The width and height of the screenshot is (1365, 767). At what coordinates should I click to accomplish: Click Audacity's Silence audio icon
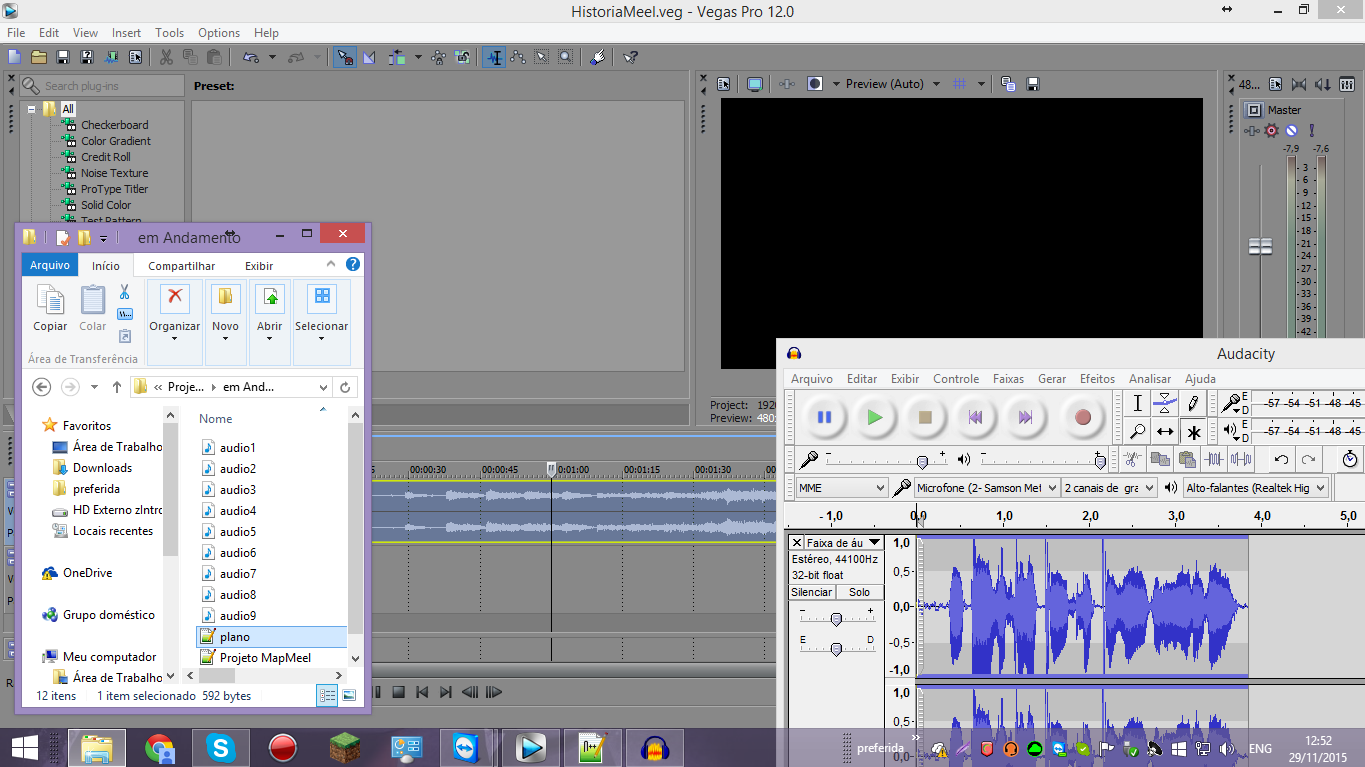click(1241, 459)
